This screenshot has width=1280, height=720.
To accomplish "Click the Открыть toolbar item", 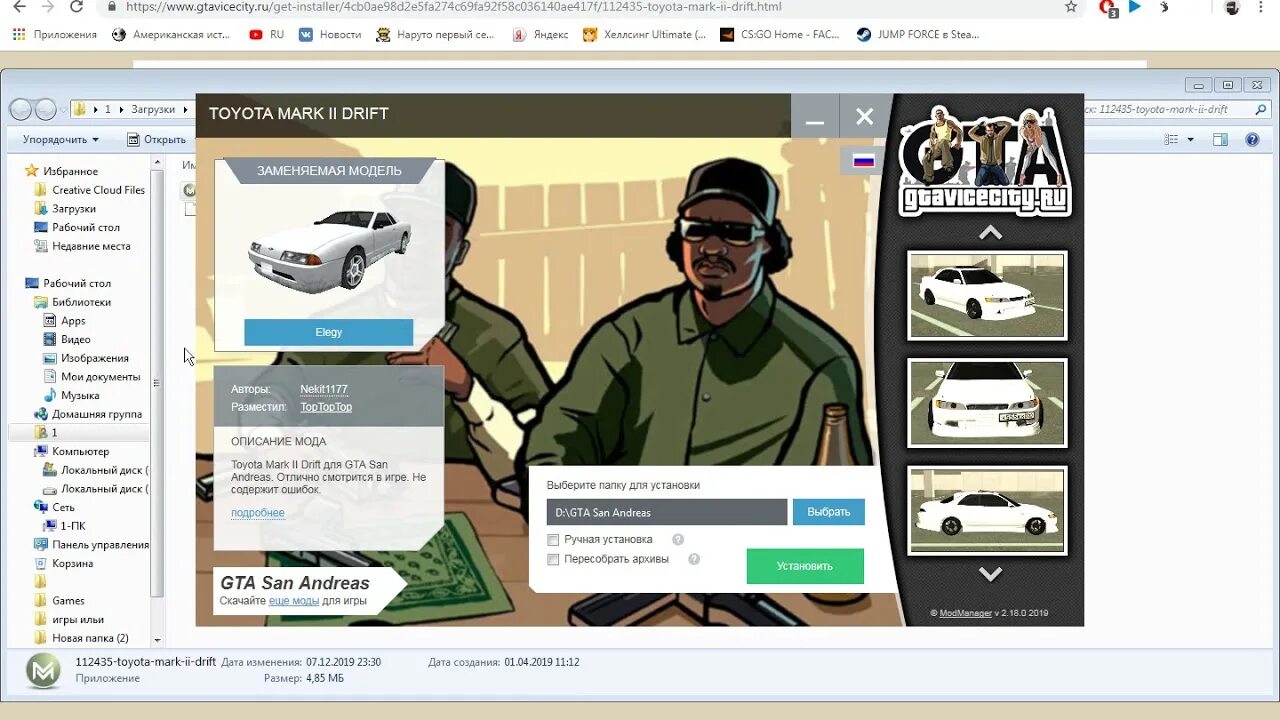I will (157, 140).
